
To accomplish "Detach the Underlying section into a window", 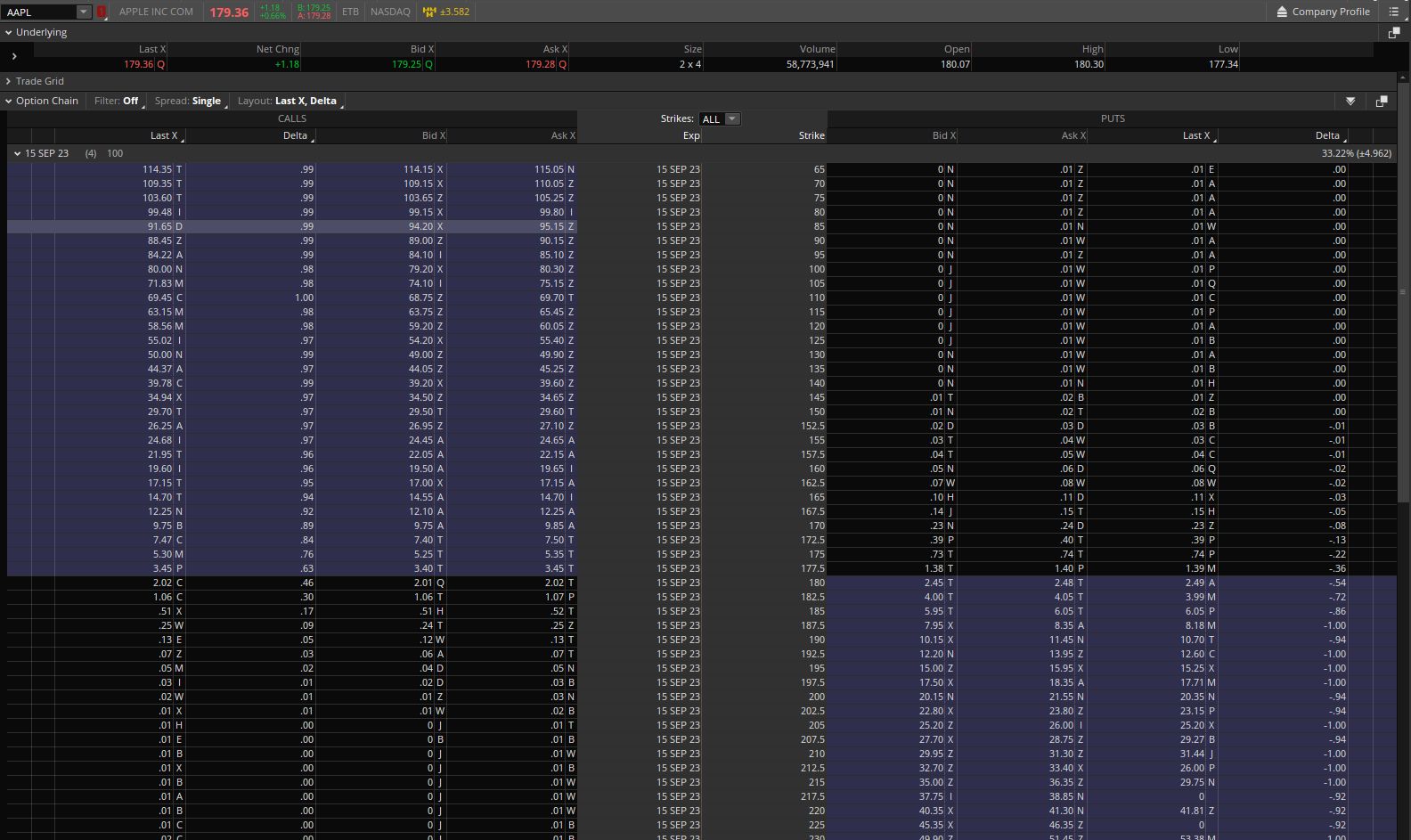I will [x=1394, y=32].
